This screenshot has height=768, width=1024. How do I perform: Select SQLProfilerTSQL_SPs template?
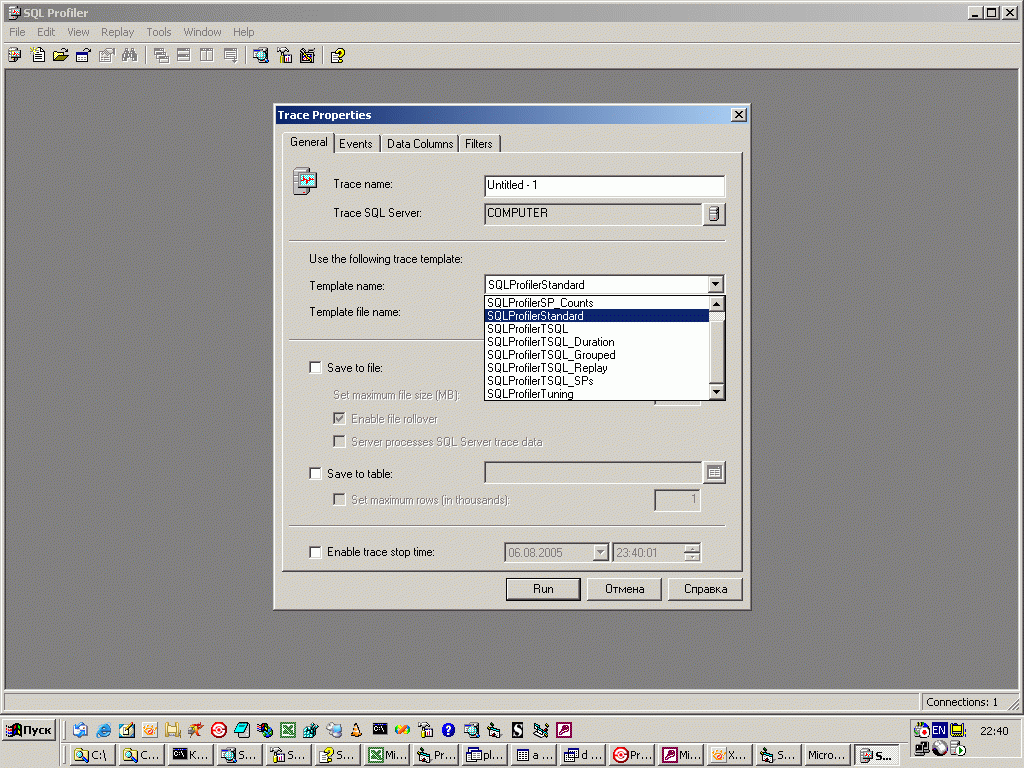pos(597,381)
